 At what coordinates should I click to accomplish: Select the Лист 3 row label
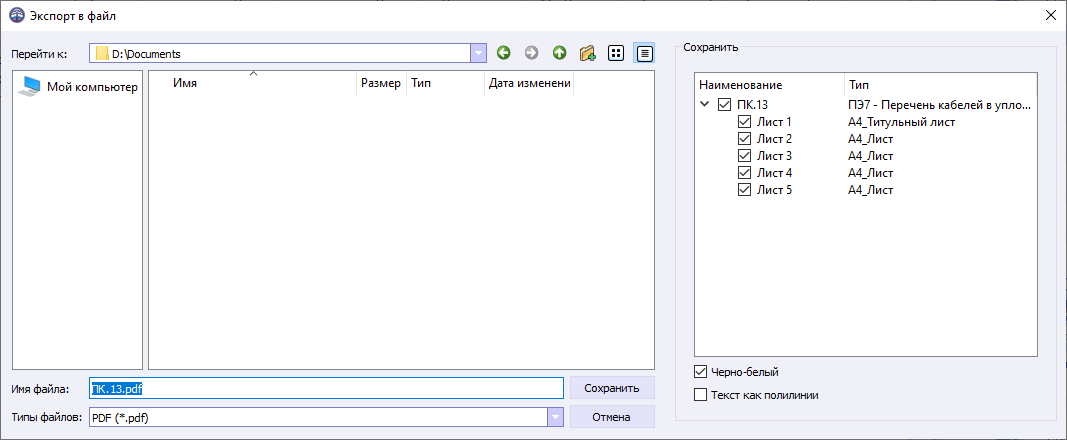774,156
